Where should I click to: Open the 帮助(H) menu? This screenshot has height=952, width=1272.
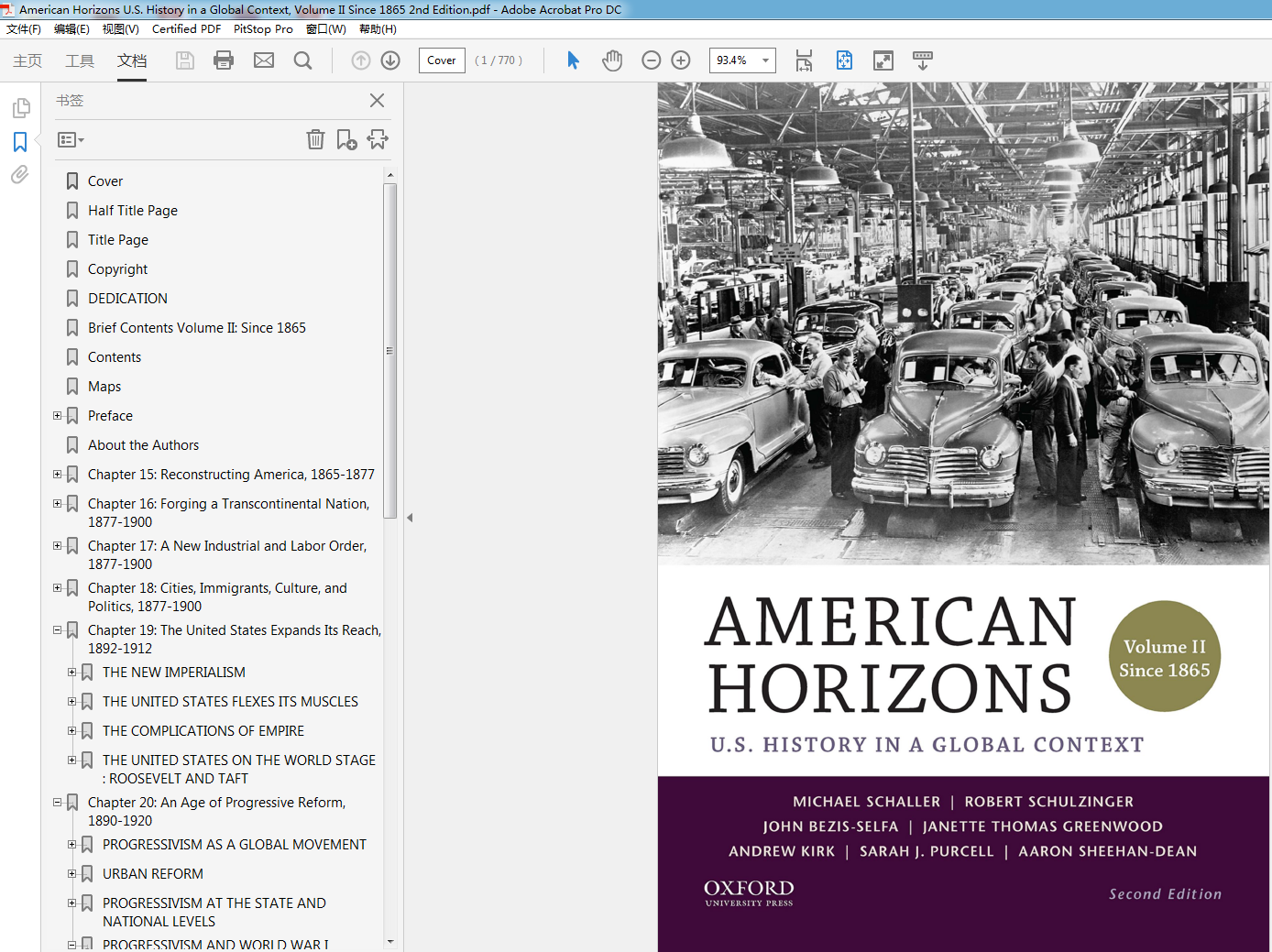tap(378, 29)
